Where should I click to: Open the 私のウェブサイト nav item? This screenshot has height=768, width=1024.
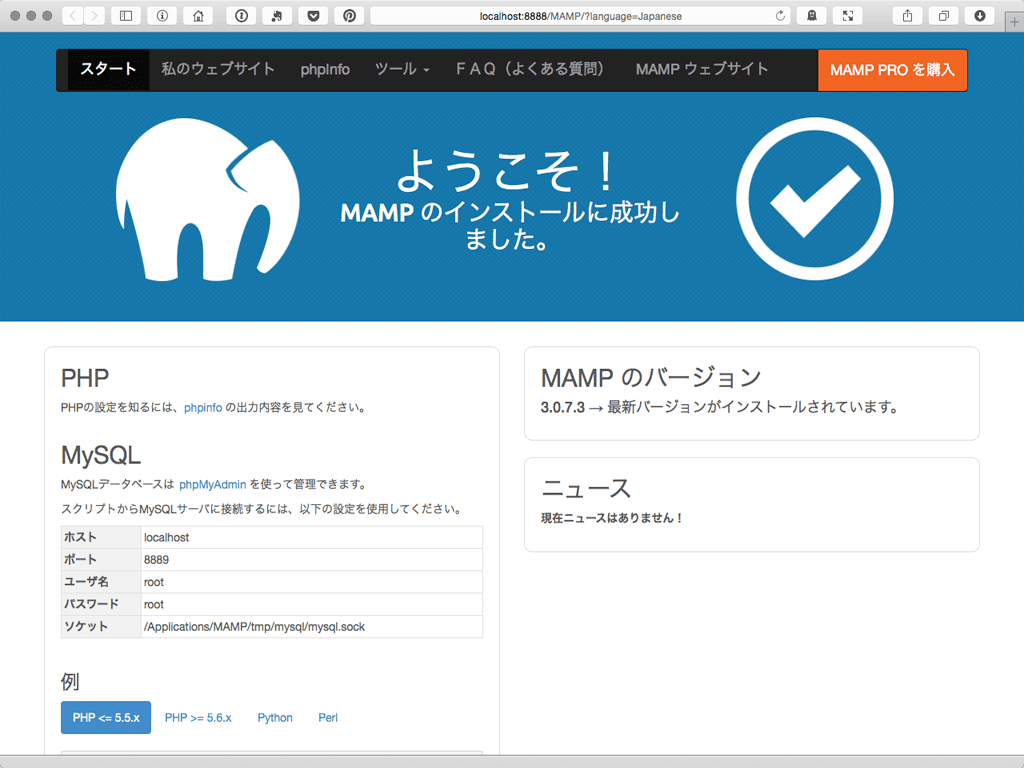click(x=218, y=70)
